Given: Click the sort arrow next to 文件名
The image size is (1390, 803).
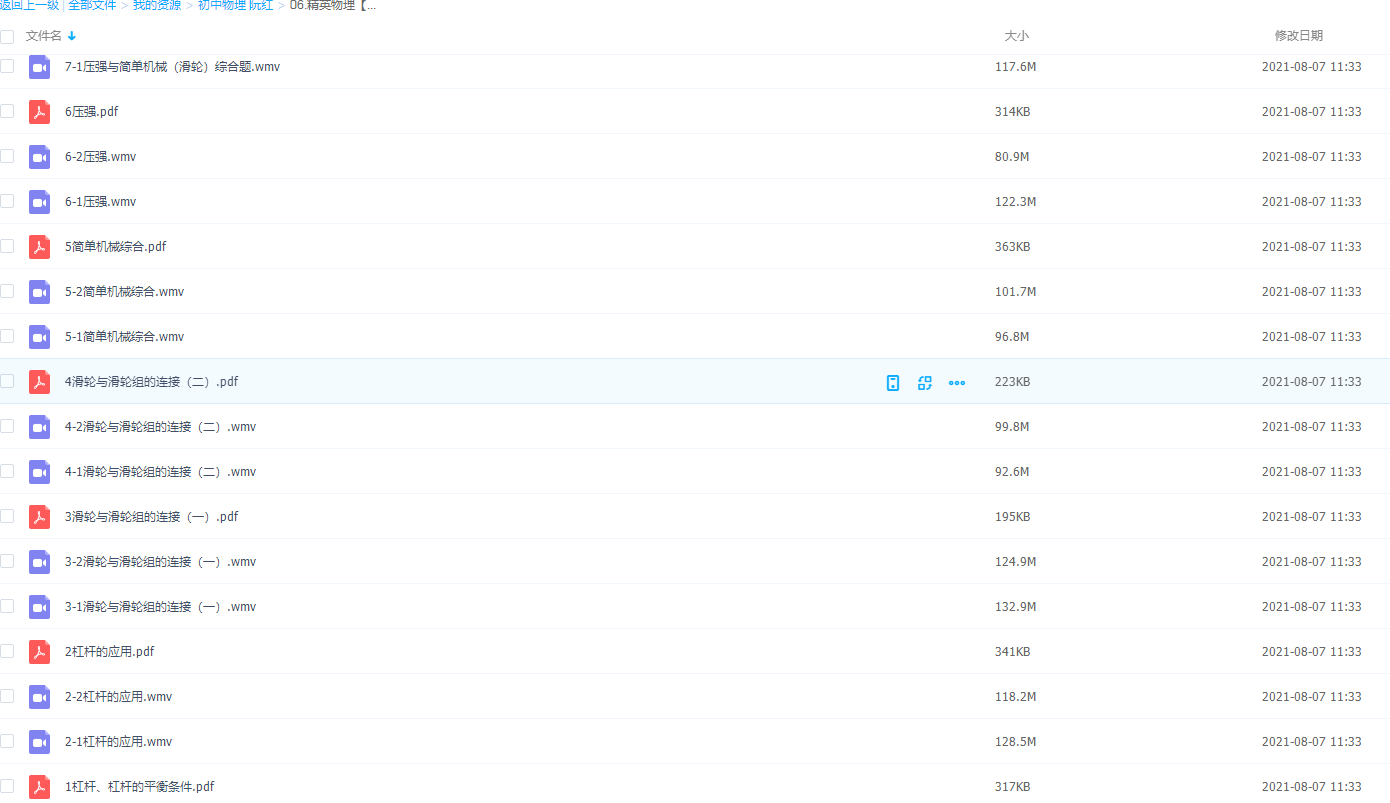Looking at the screenshot, I should pos(72,36).
